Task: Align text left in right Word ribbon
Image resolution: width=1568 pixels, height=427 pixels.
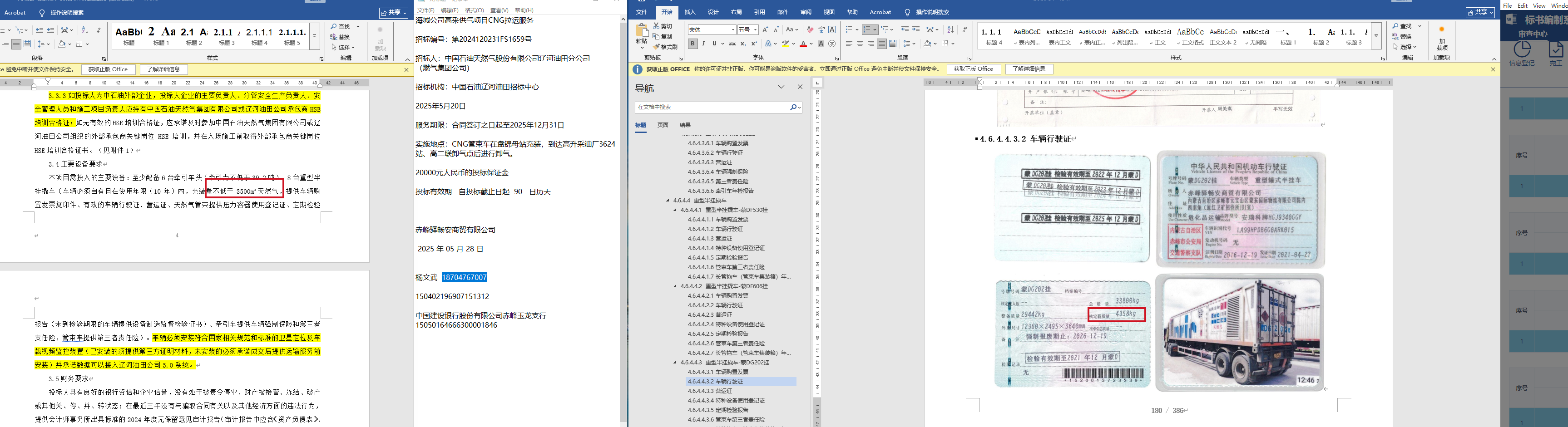Action: pyautogui.click(x=849, y=44)
